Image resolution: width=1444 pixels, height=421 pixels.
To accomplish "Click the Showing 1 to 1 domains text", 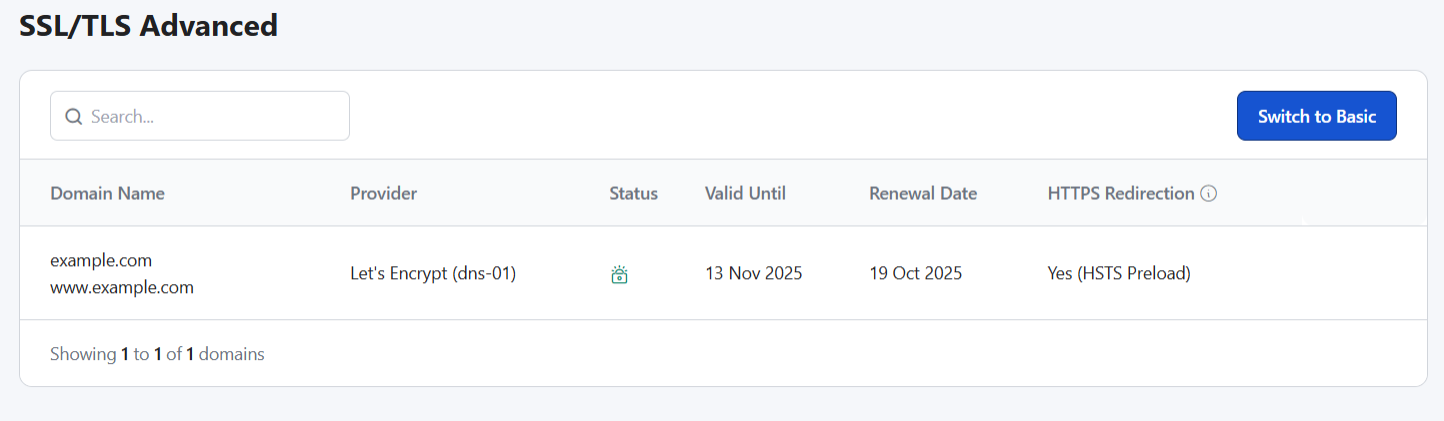I will [x=156, y=354].
